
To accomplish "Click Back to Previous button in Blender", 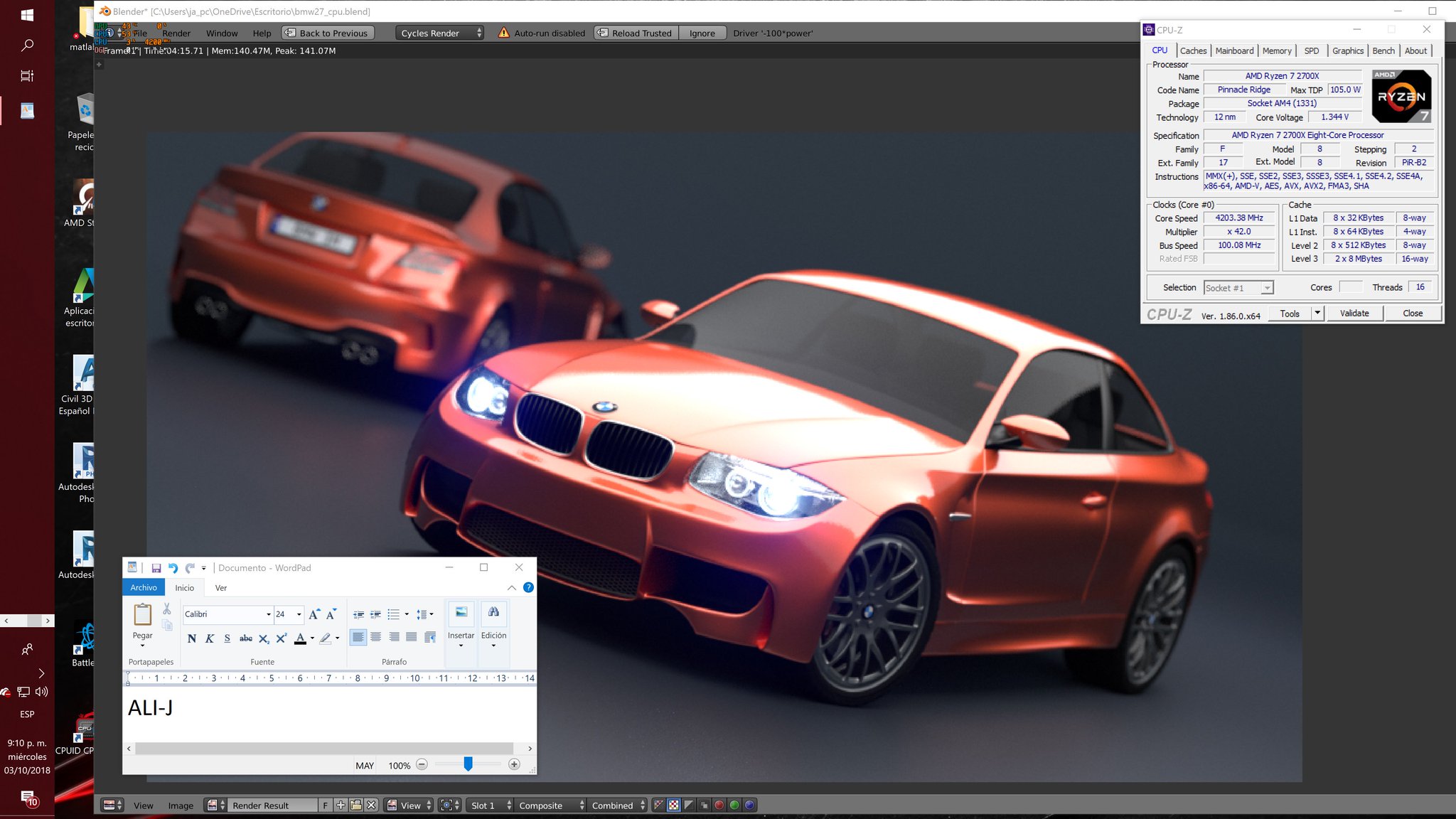I will (x=327, y=33).
